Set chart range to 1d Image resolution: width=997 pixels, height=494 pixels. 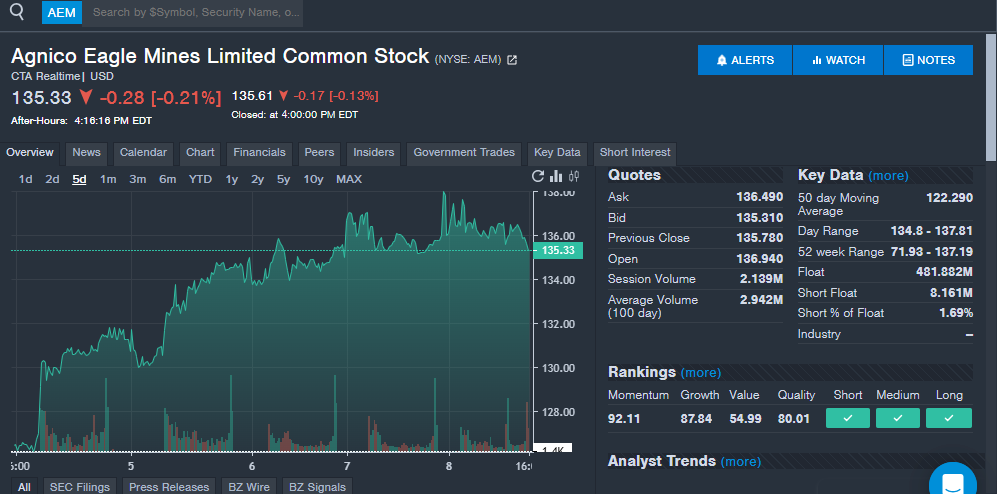(x=25, y=179)
